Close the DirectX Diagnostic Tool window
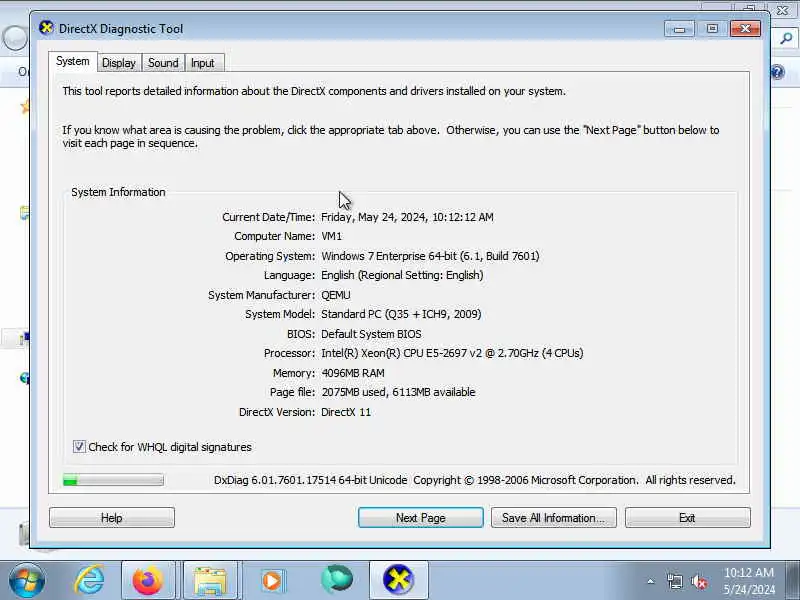This screenshot has width=800, height=600. tap(745, 29)
